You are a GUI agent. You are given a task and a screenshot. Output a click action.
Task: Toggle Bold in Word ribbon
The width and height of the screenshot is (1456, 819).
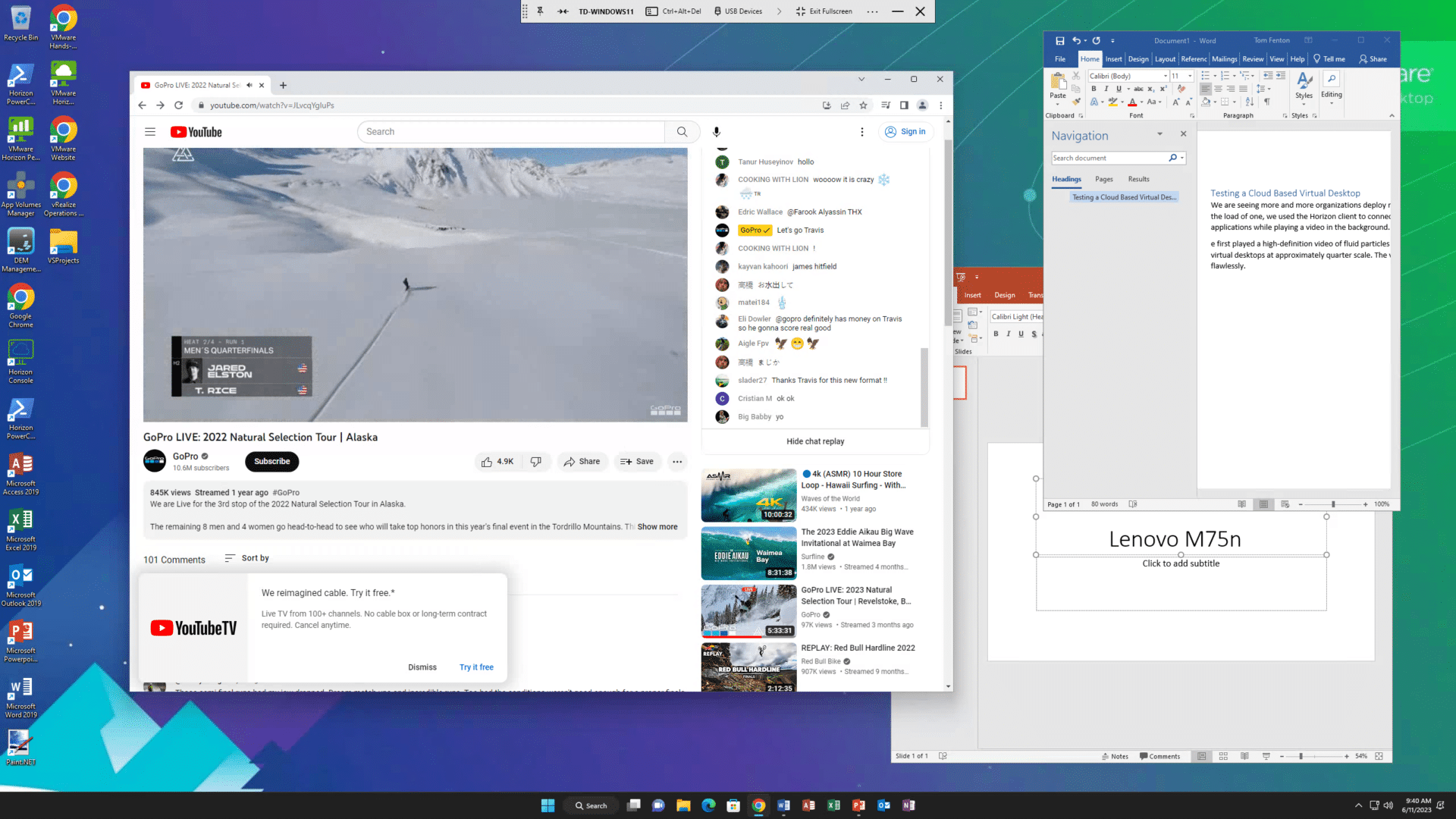pos(1094,89)
